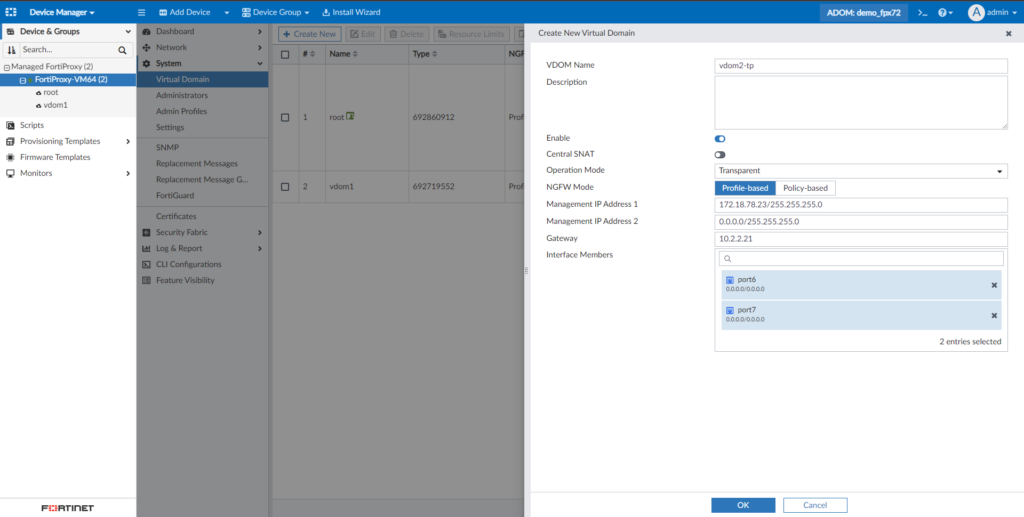Toggle the Enable switch
The image size is (1024, 517).
(x=720, y=138)
